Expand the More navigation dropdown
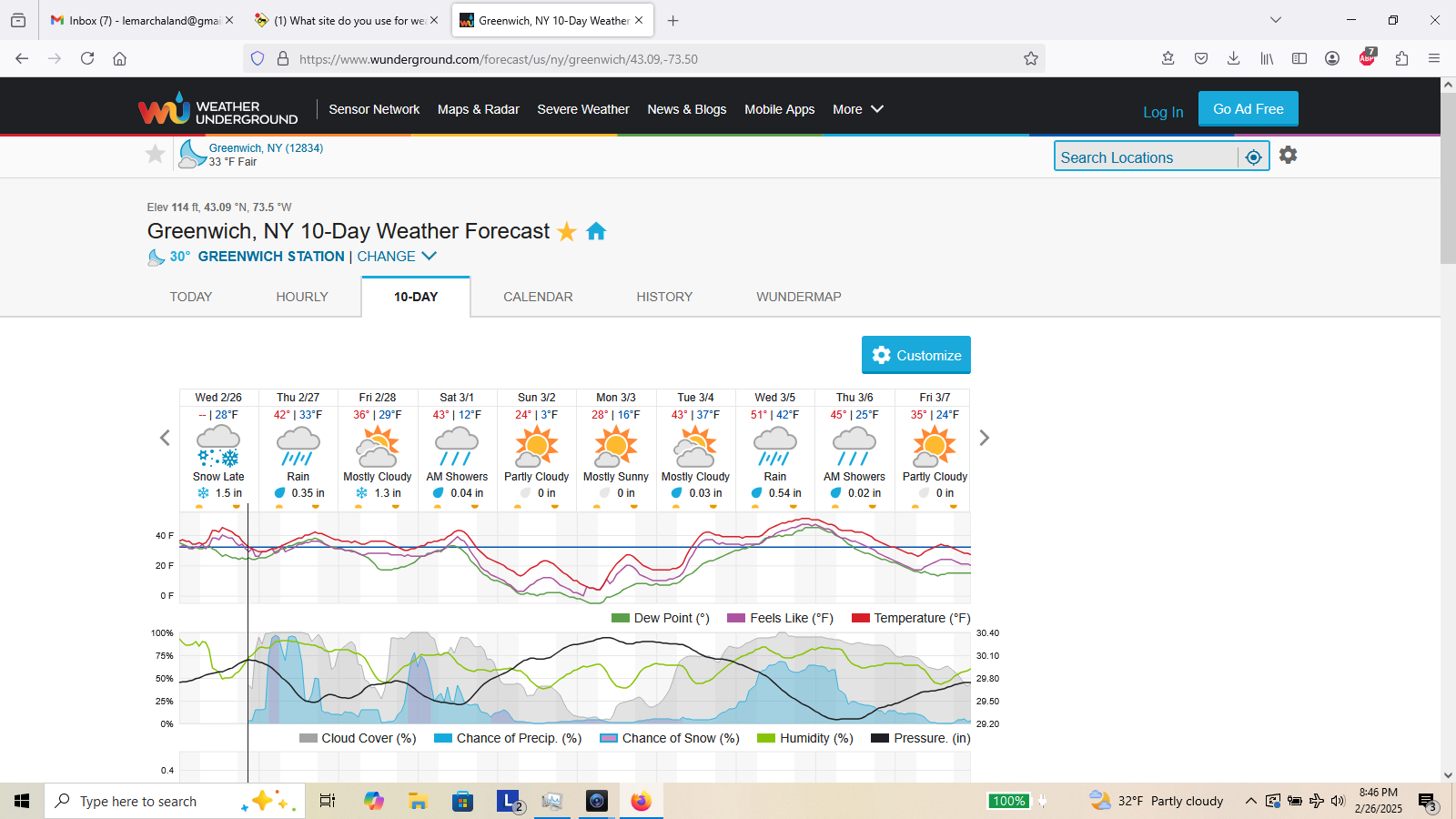The height and width of the screenshot is (819, 1456). [857, 109]
